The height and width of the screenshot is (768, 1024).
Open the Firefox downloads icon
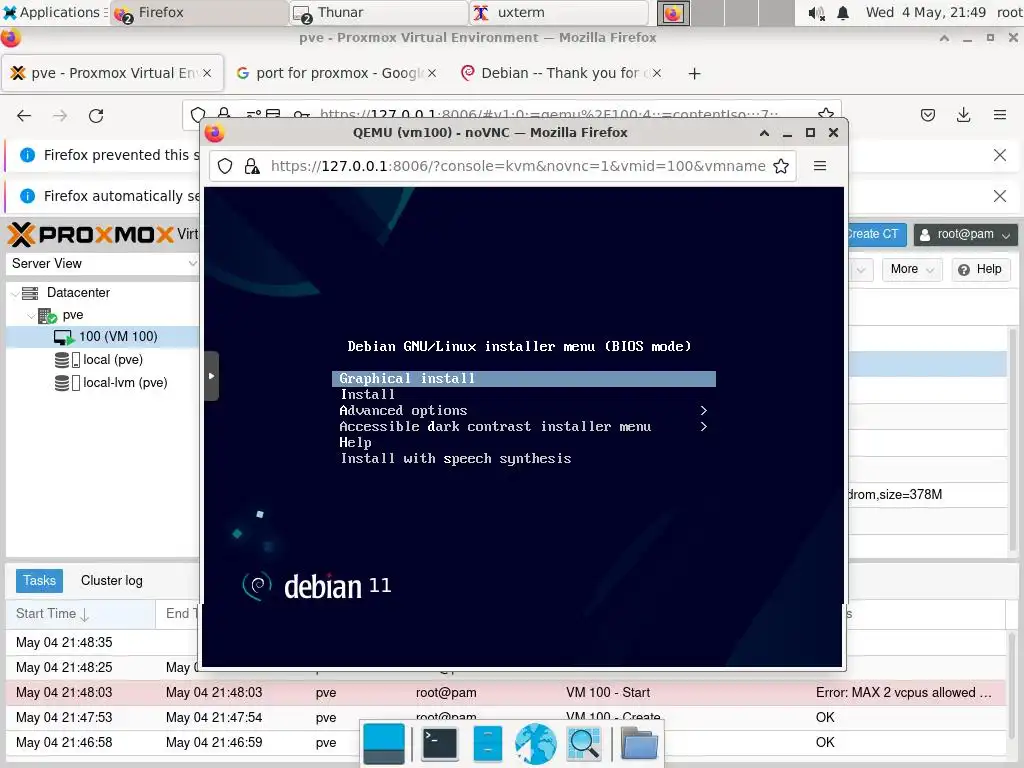click(x=963, y=116)
